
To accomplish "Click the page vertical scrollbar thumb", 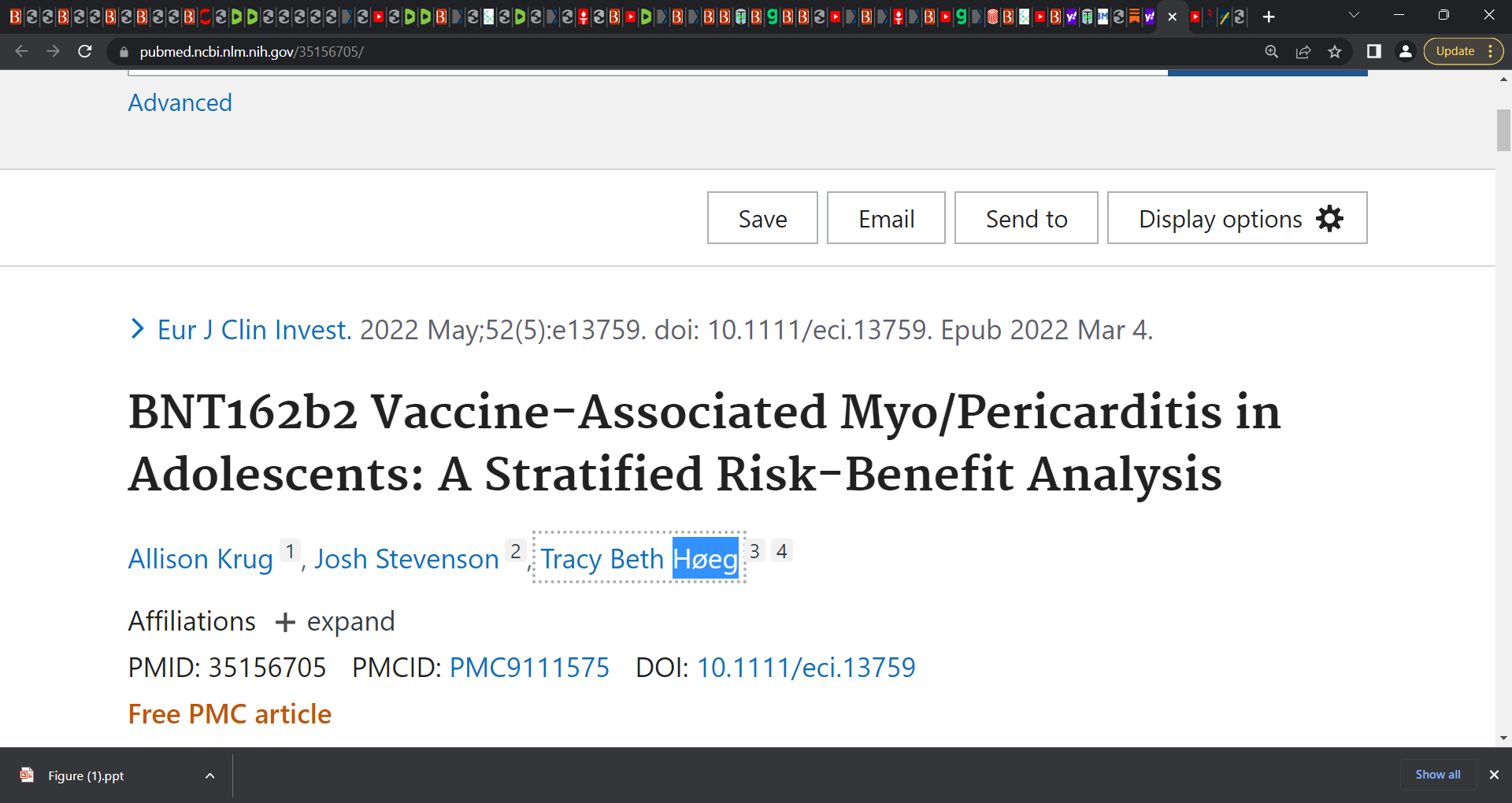I will pyautogui.click(x=1503, y=130).
